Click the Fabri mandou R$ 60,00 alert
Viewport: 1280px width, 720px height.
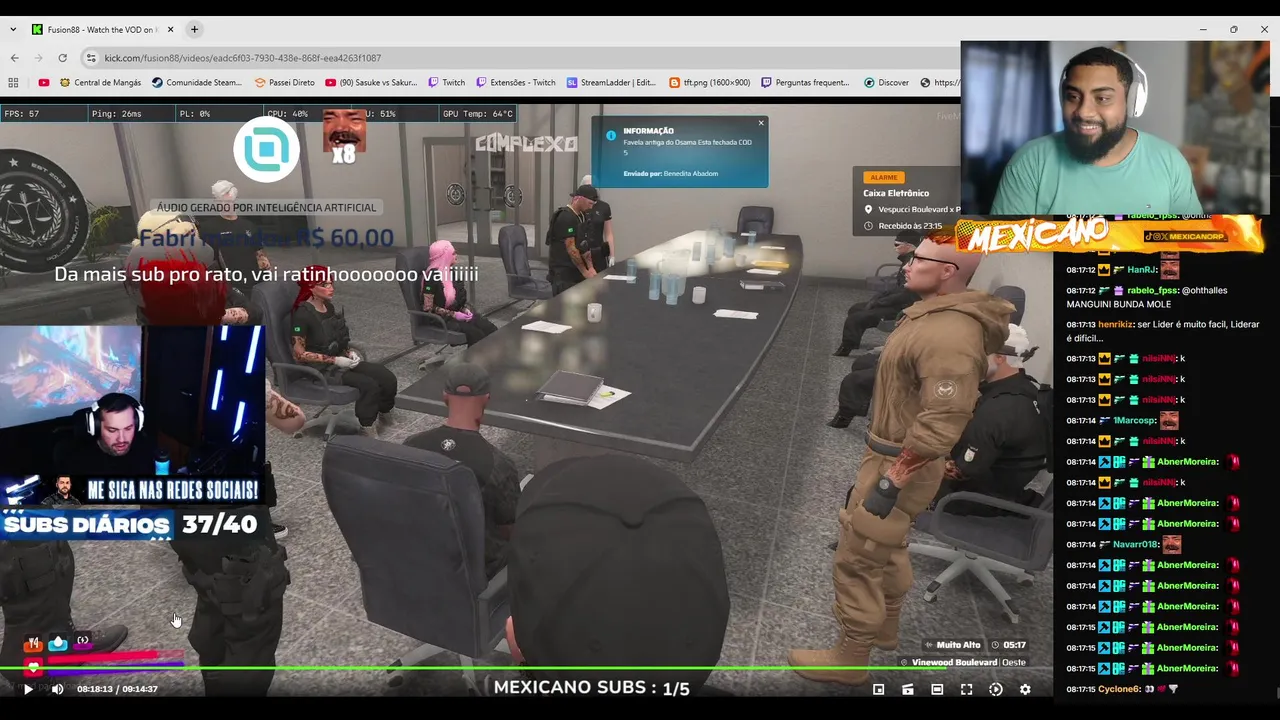pos(266,238)
